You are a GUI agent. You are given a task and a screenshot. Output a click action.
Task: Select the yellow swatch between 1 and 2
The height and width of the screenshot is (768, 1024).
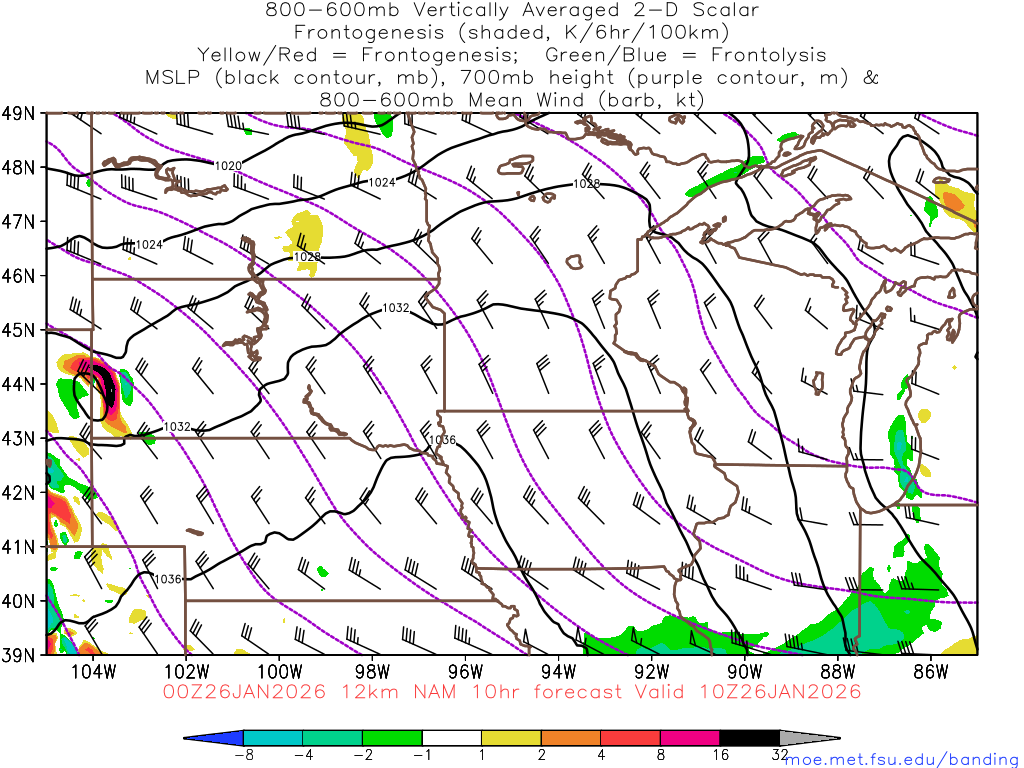pyautogui.click(x=511, y=738)
